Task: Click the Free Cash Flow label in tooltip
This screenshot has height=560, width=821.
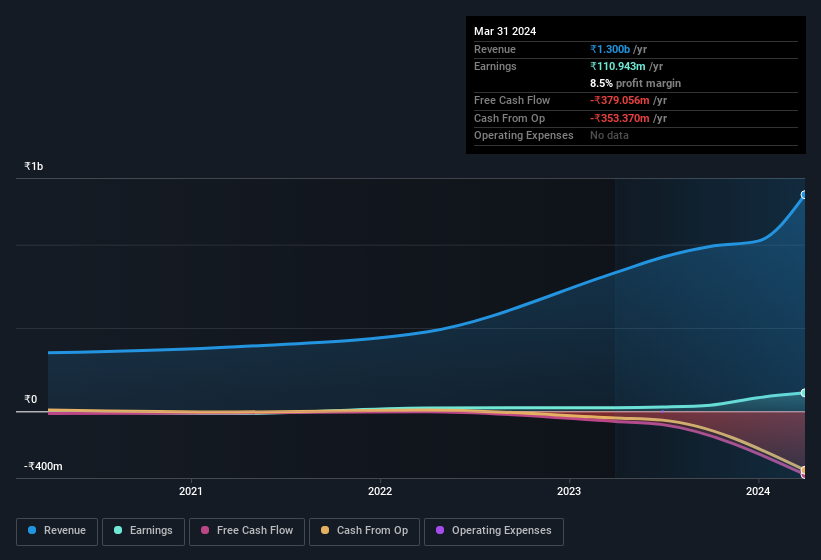Action: 512,100
